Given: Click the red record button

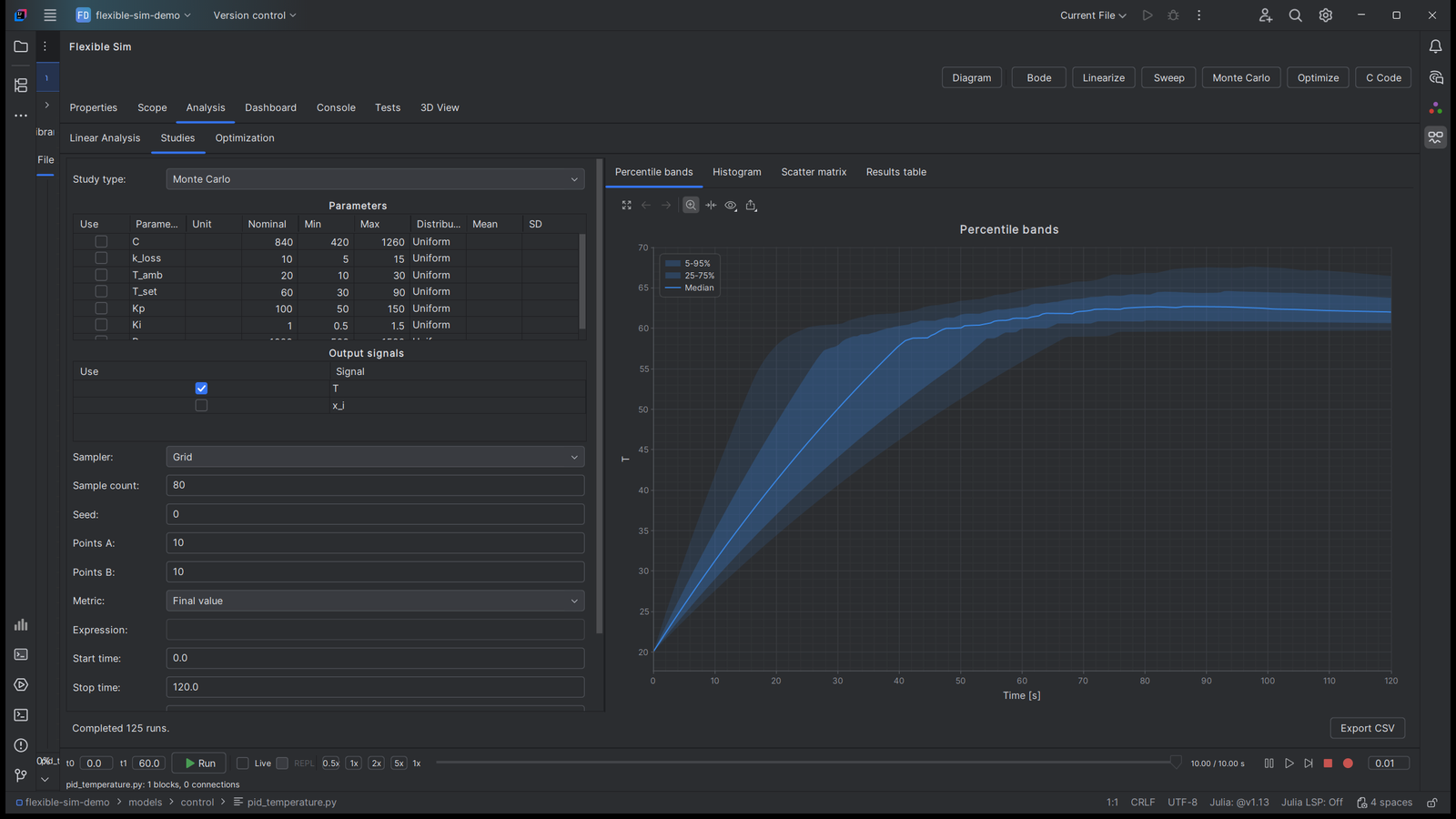Looking at the screenshot, I should coord(1348,763).
